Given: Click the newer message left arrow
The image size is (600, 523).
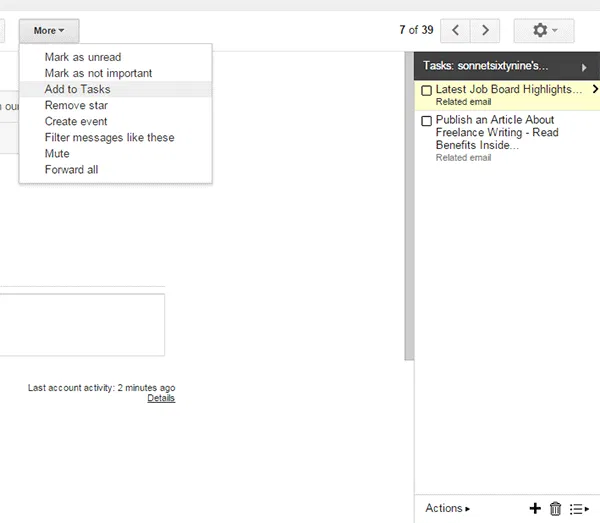Looking at the screenshot, I should point(456,31).
